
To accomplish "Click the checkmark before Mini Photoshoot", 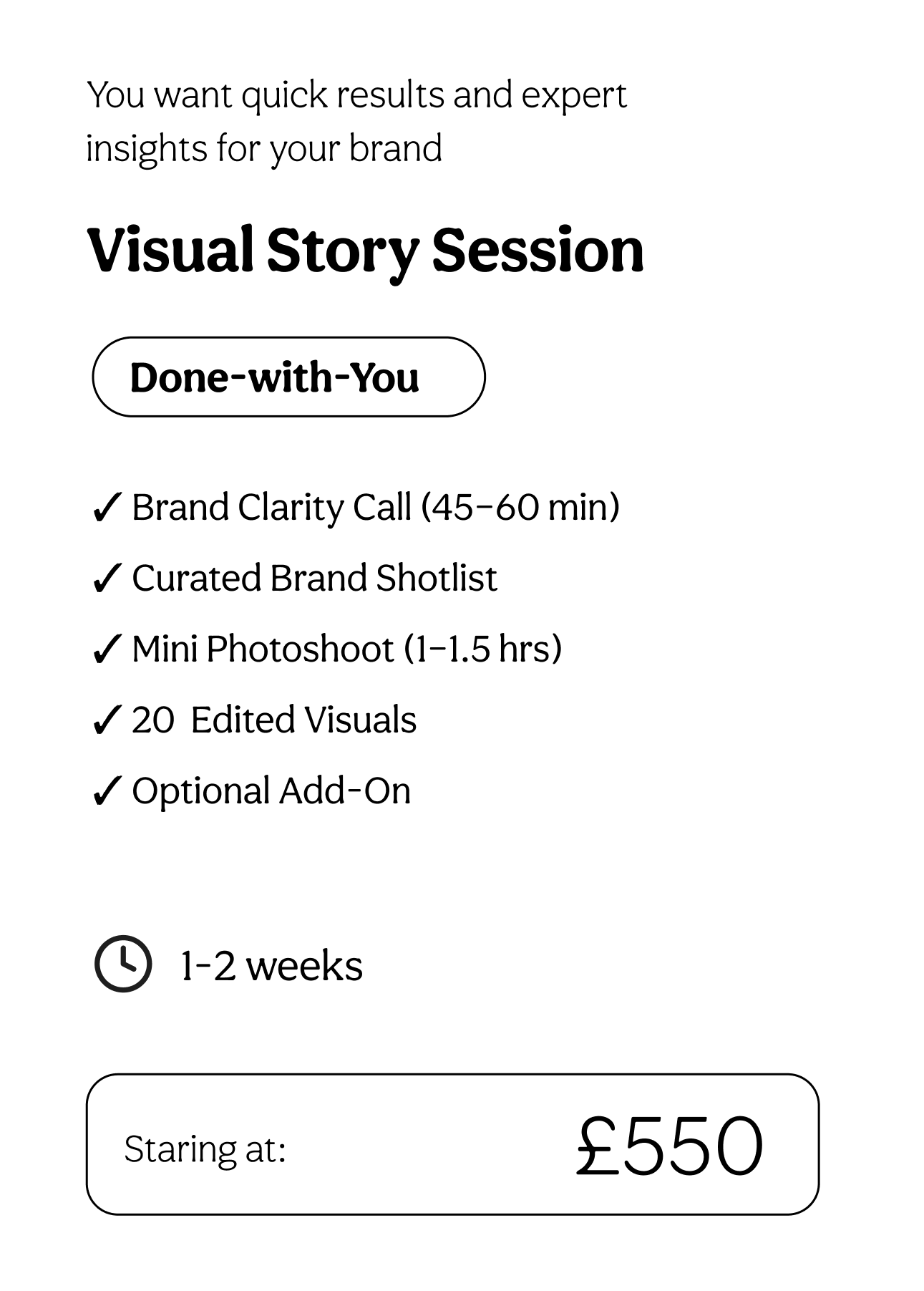I will tap(106, 650).
